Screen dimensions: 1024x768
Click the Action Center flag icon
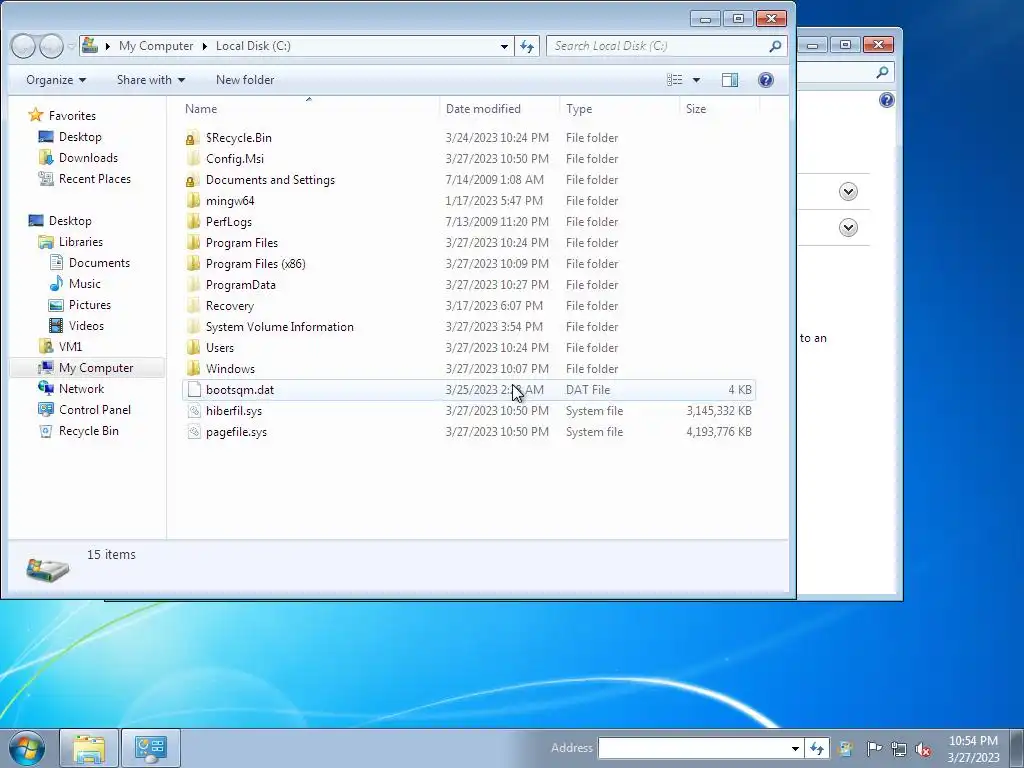click(x=874, y=748)
